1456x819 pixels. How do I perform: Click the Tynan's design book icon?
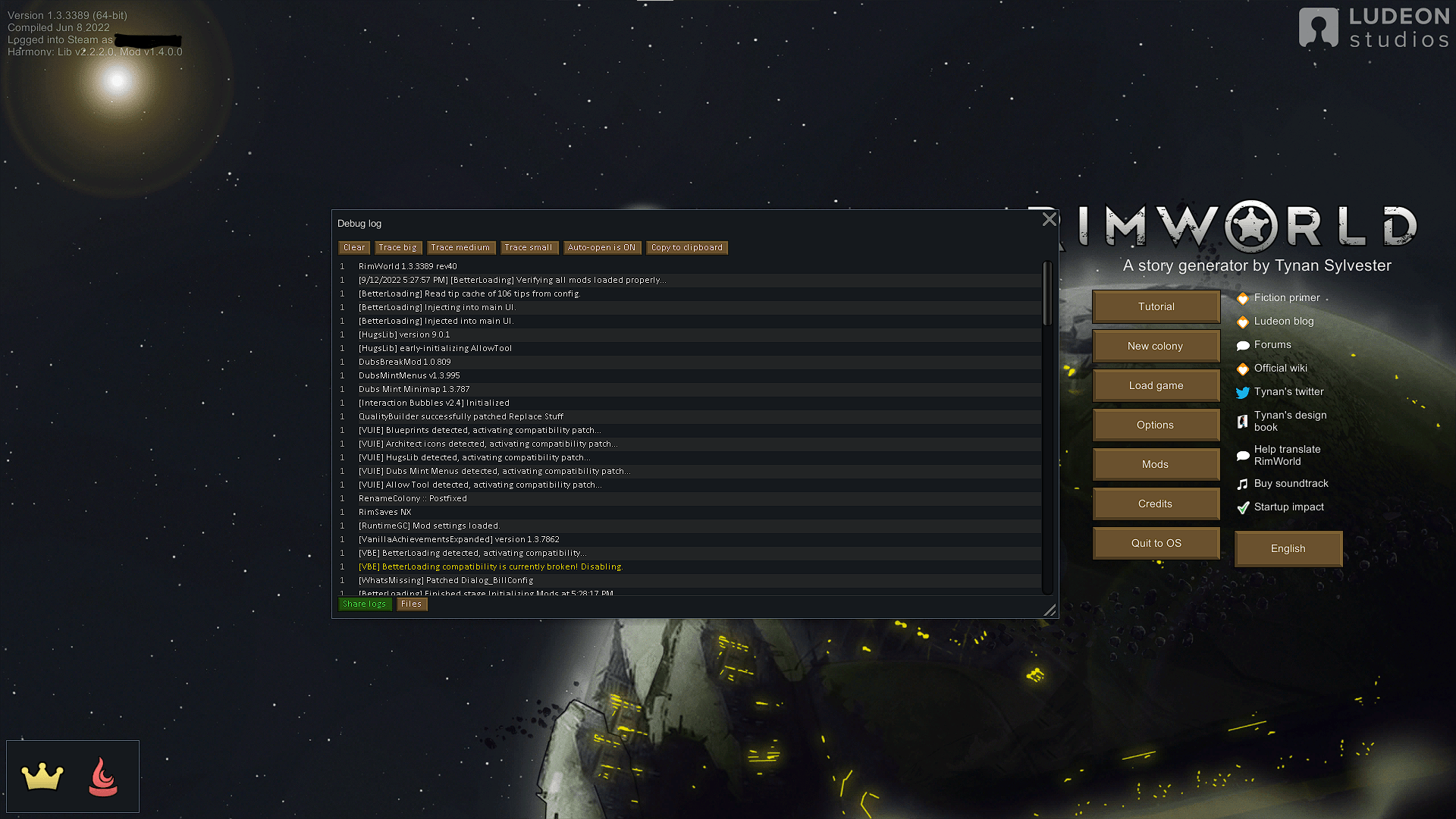coord(1242,422)
